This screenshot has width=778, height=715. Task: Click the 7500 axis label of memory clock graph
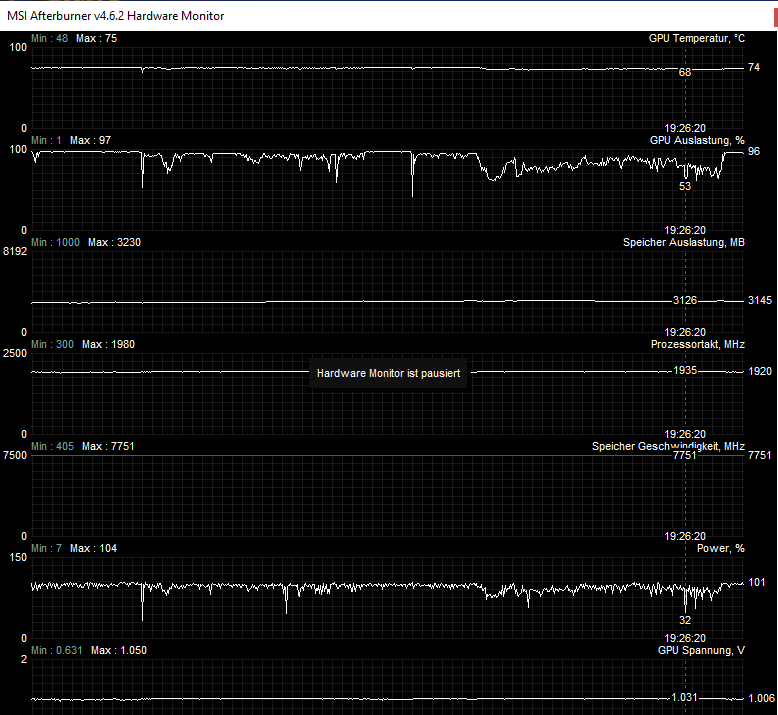[15, 455]
